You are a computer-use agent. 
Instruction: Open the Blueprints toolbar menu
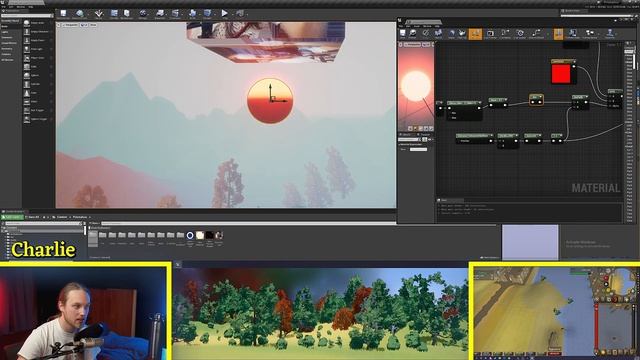tap(160, 14)
